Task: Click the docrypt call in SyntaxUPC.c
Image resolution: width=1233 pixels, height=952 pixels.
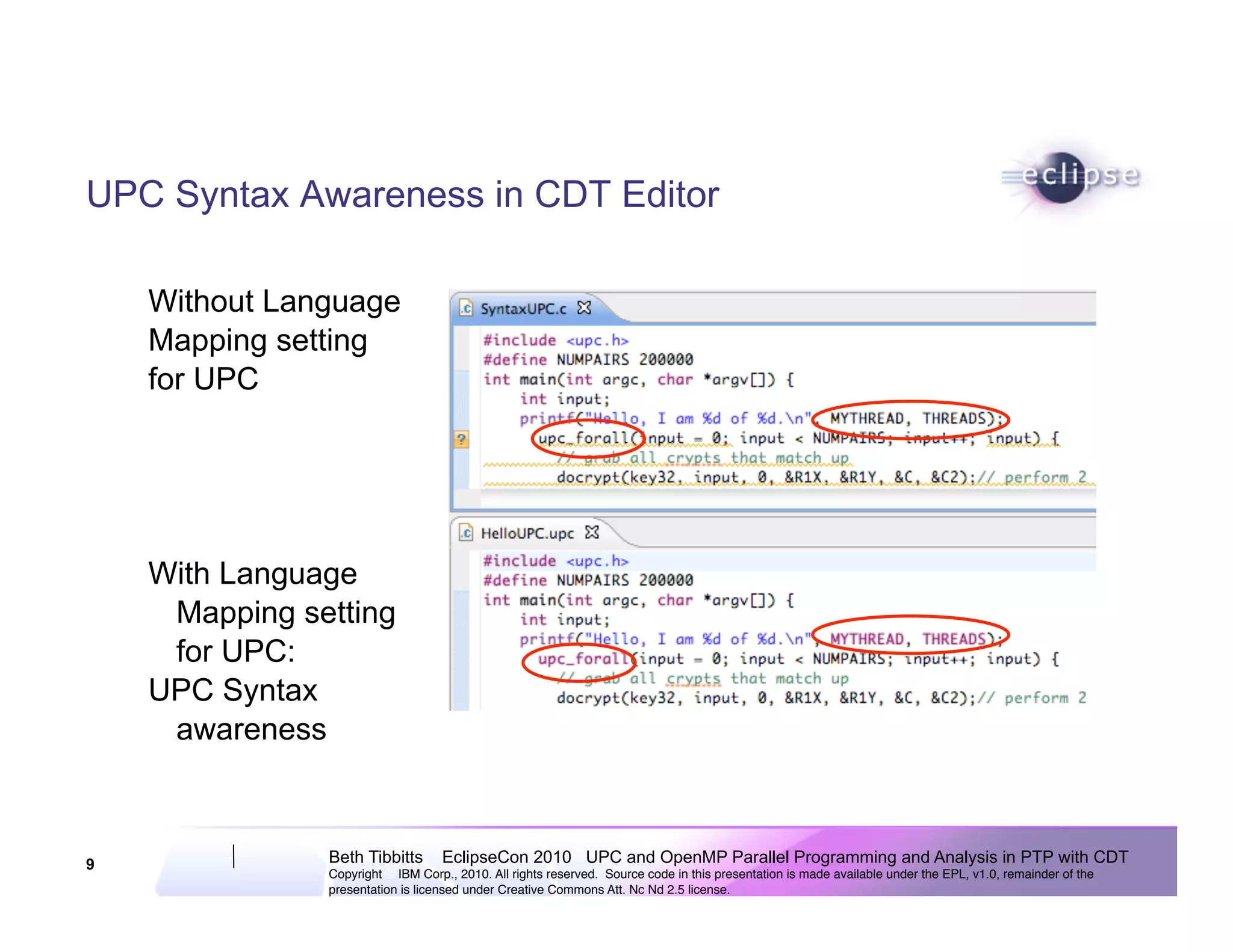Action: pos(766,477)
